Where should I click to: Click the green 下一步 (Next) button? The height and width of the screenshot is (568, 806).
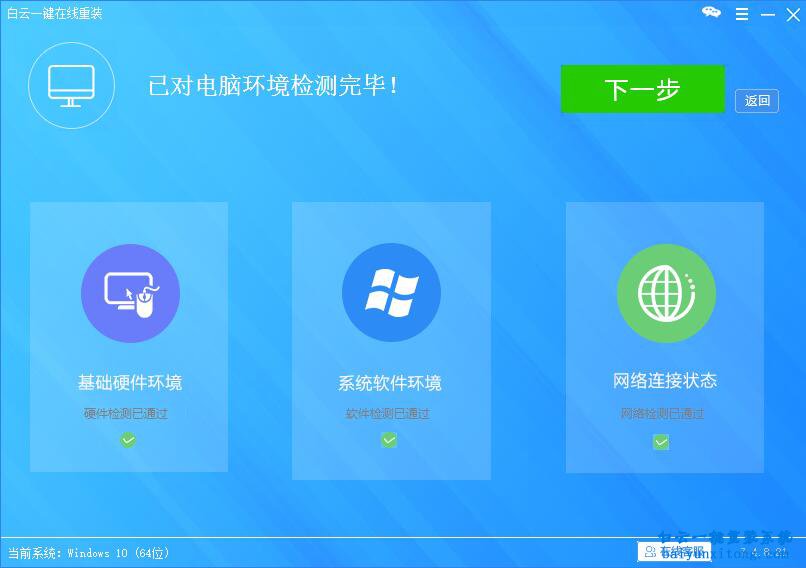[642, 89]
